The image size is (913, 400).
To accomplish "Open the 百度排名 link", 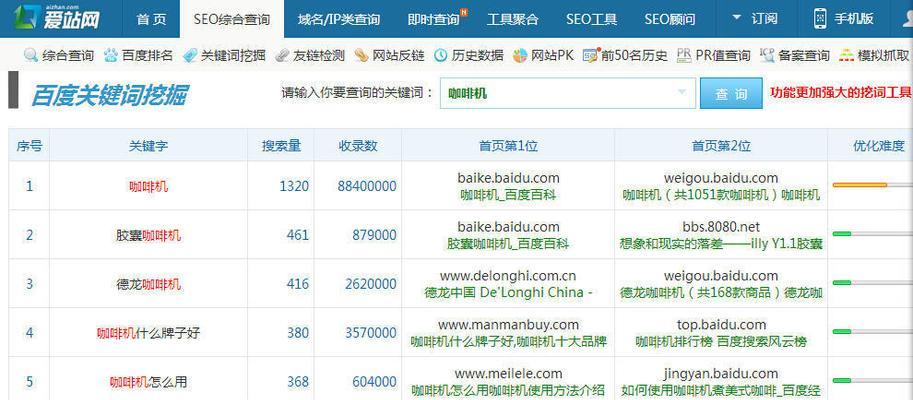I will 147,56.
